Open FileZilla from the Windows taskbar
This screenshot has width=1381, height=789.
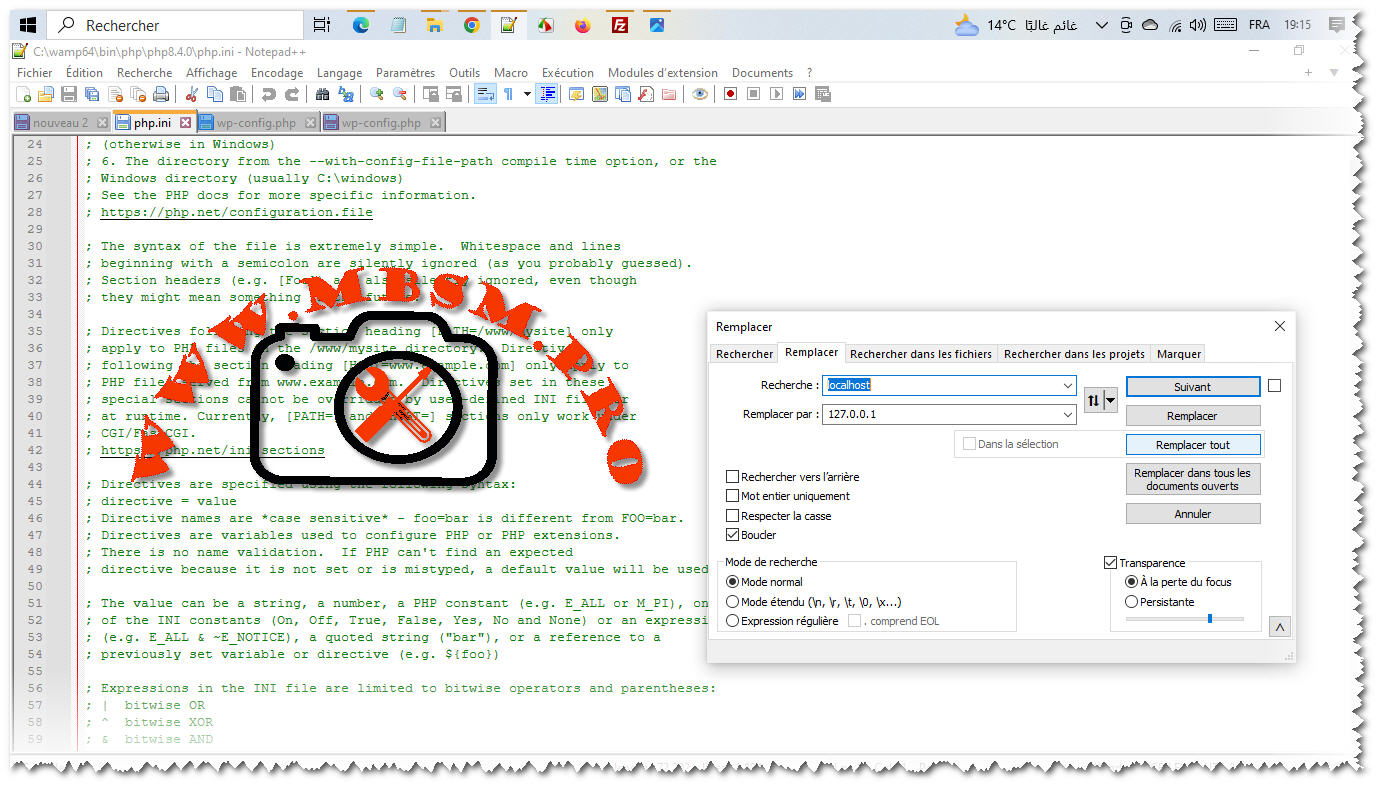(620, 25)
